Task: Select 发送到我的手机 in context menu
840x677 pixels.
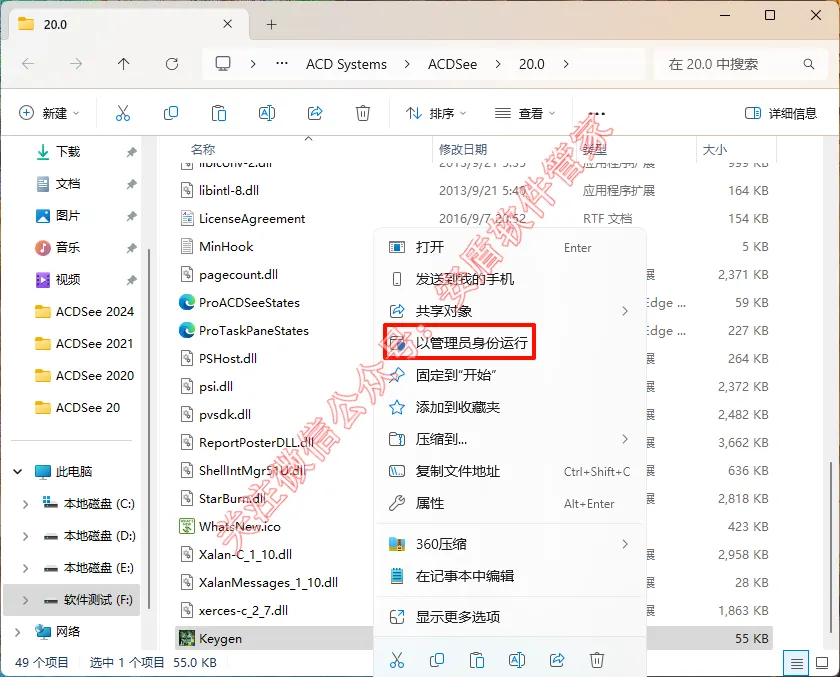Action: tap(510, 279)
